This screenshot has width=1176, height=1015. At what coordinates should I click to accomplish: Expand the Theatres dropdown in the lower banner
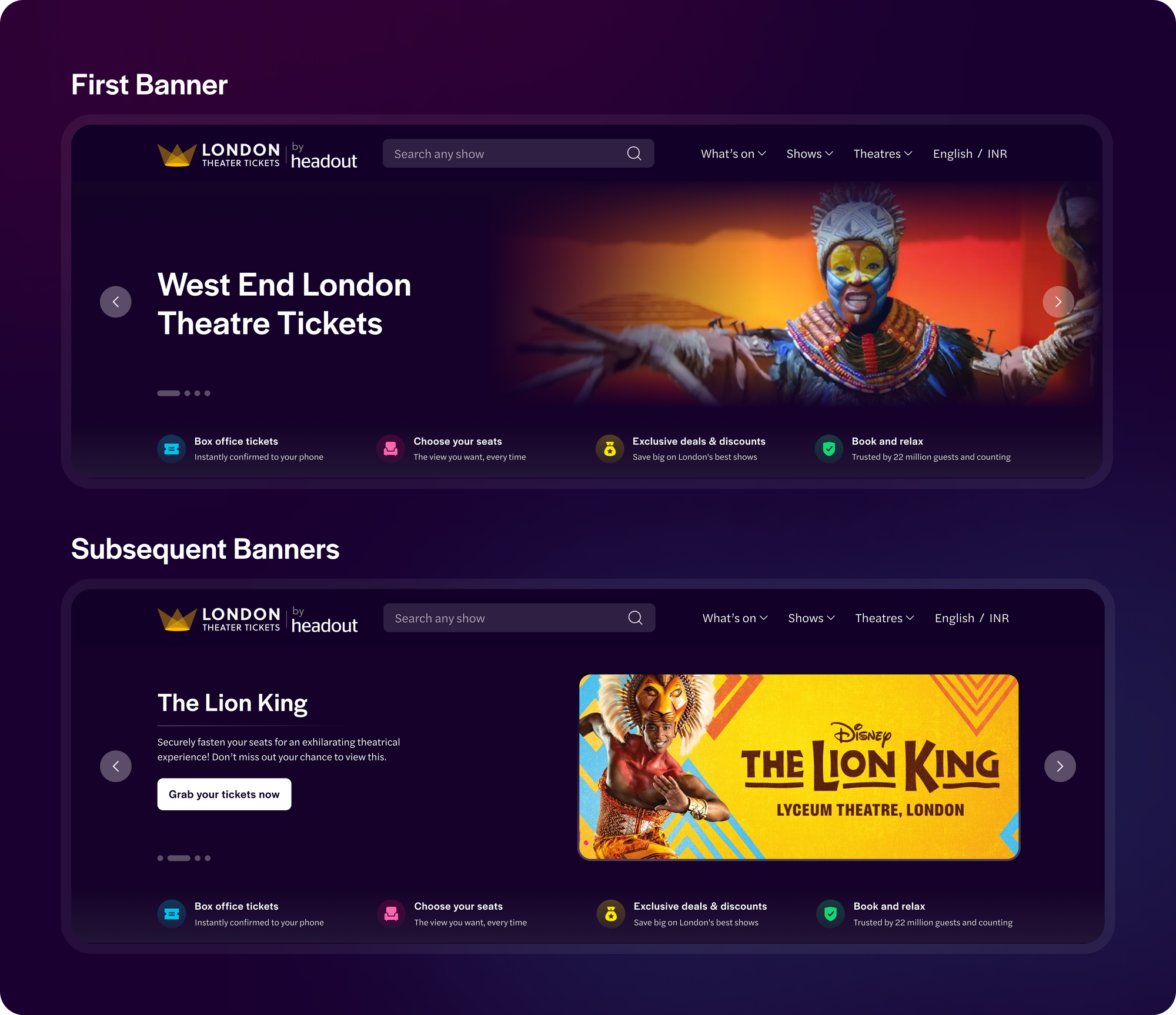tap(884, 618)
